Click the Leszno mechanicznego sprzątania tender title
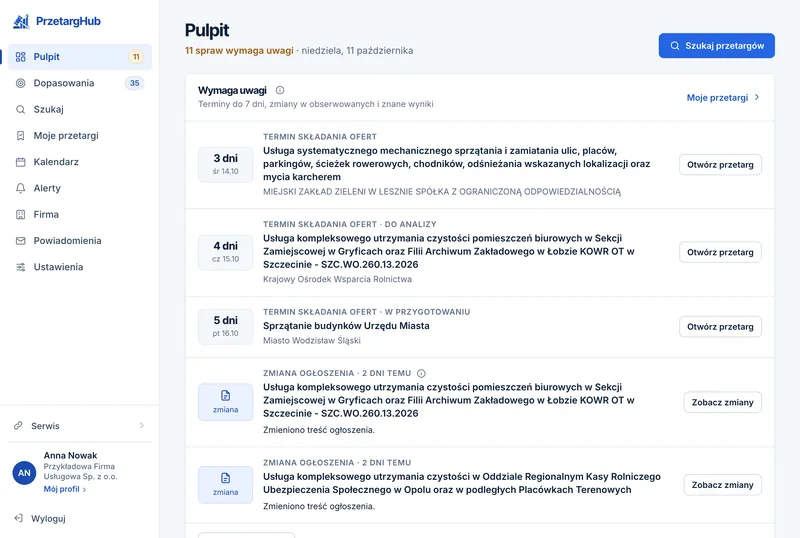The image size is (800, 538). pos(457,164)
